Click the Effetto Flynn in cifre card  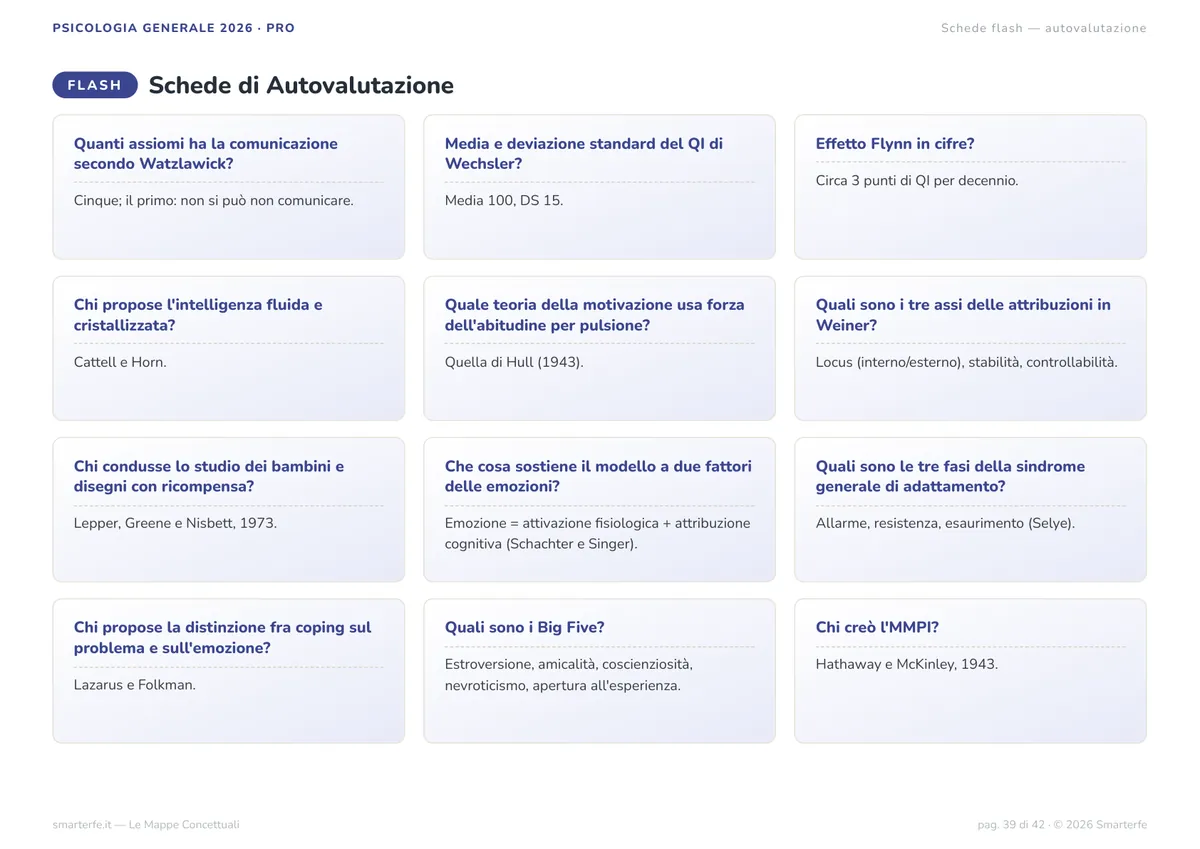click(x=971, y=187)
